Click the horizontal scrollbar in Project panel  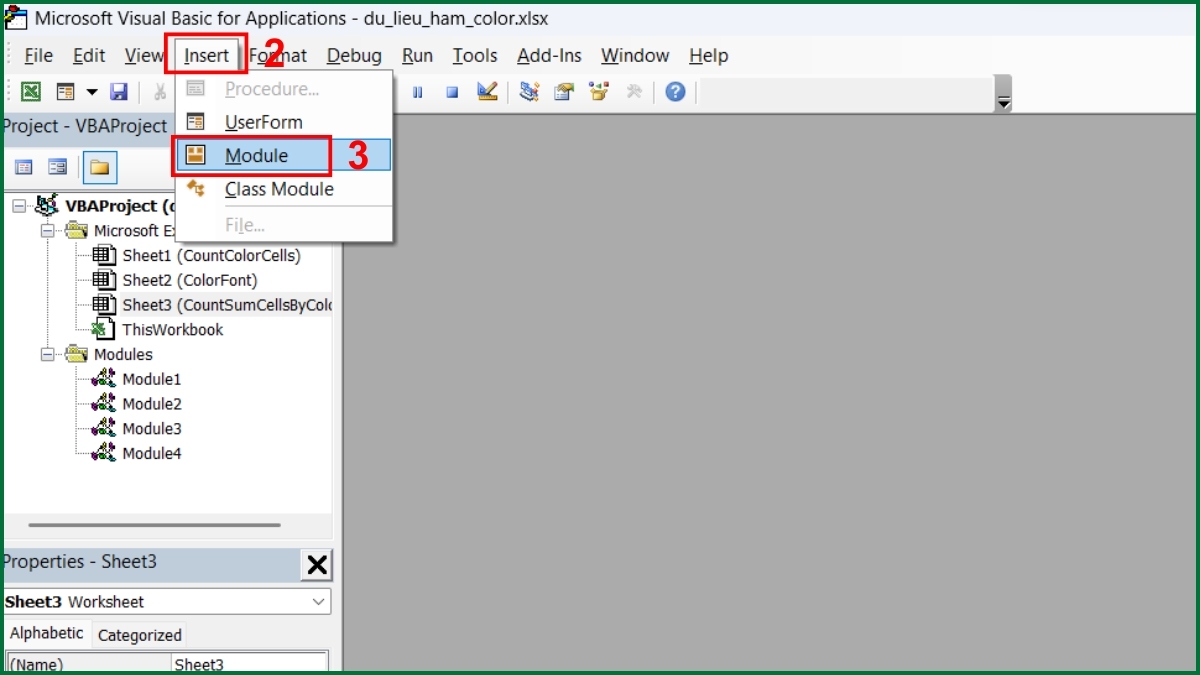152,524
